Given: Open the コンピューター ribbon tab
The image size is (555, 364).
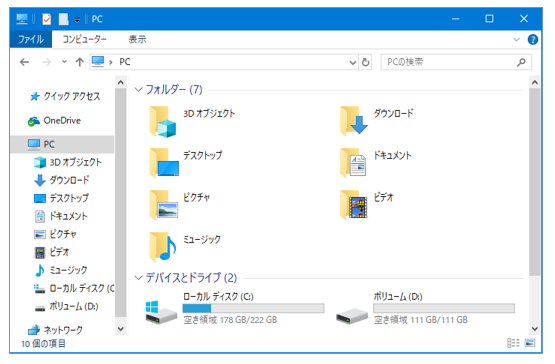Looking at the screenshot, I should [x=84, y=39].
